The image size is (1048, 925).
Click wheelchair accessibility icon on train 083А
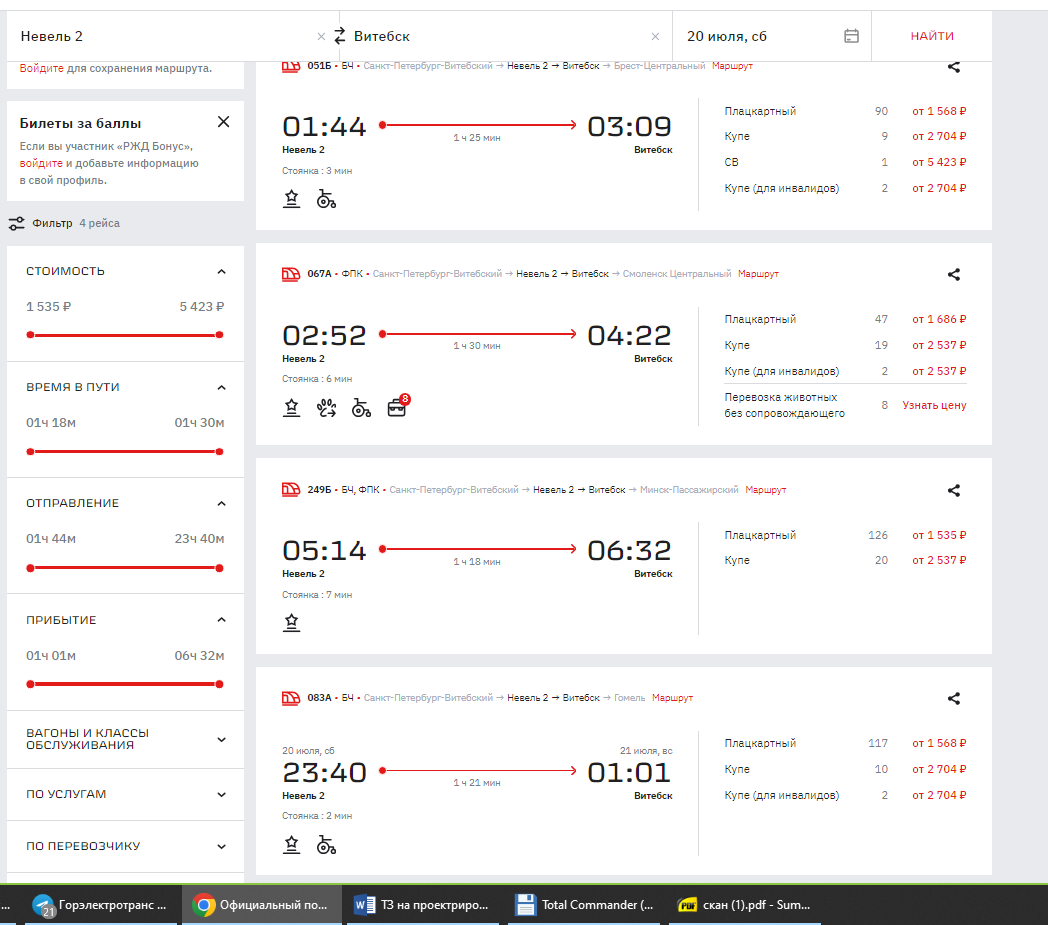pos(326,845)
